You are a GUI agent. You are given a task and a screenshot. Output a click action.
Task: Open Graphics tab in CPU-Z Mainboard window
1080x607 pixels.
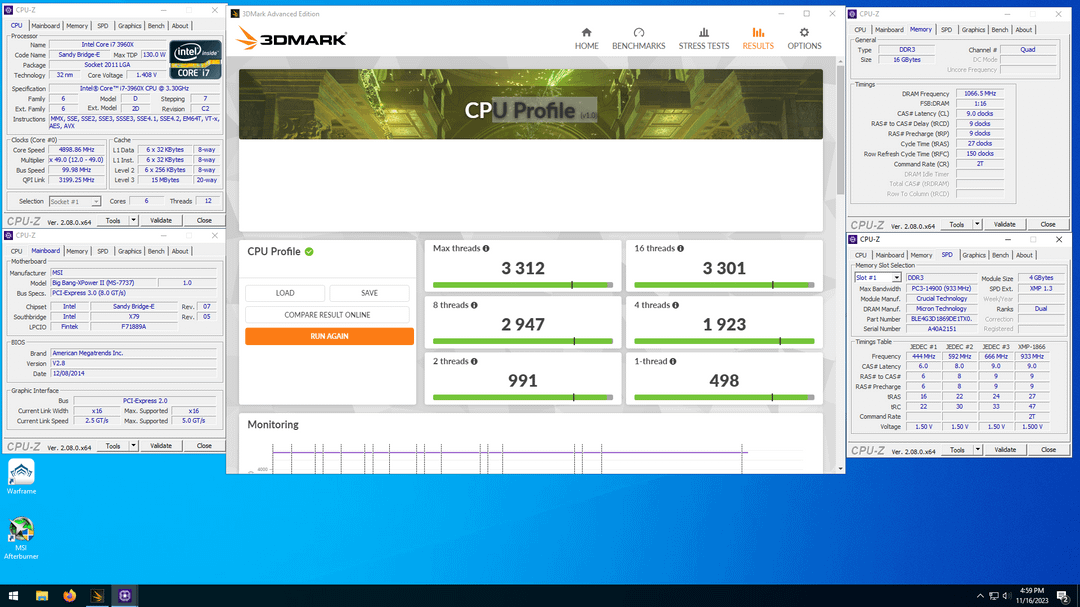coord(129,251)
